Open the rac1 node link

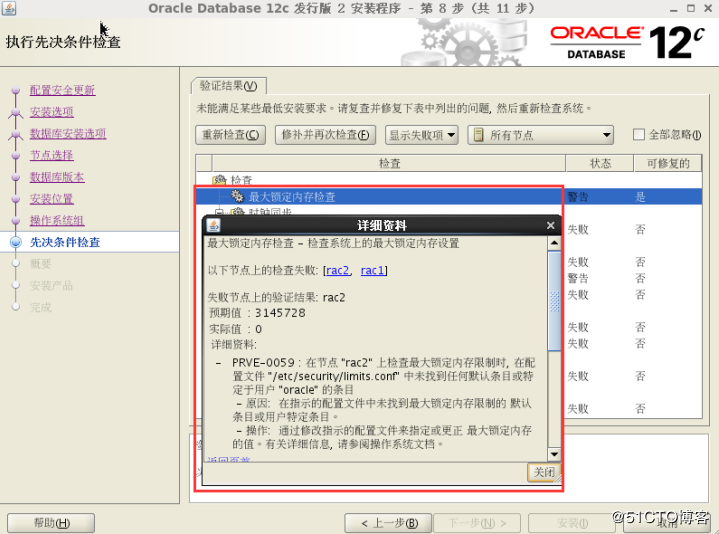click(x=372, y=270)
